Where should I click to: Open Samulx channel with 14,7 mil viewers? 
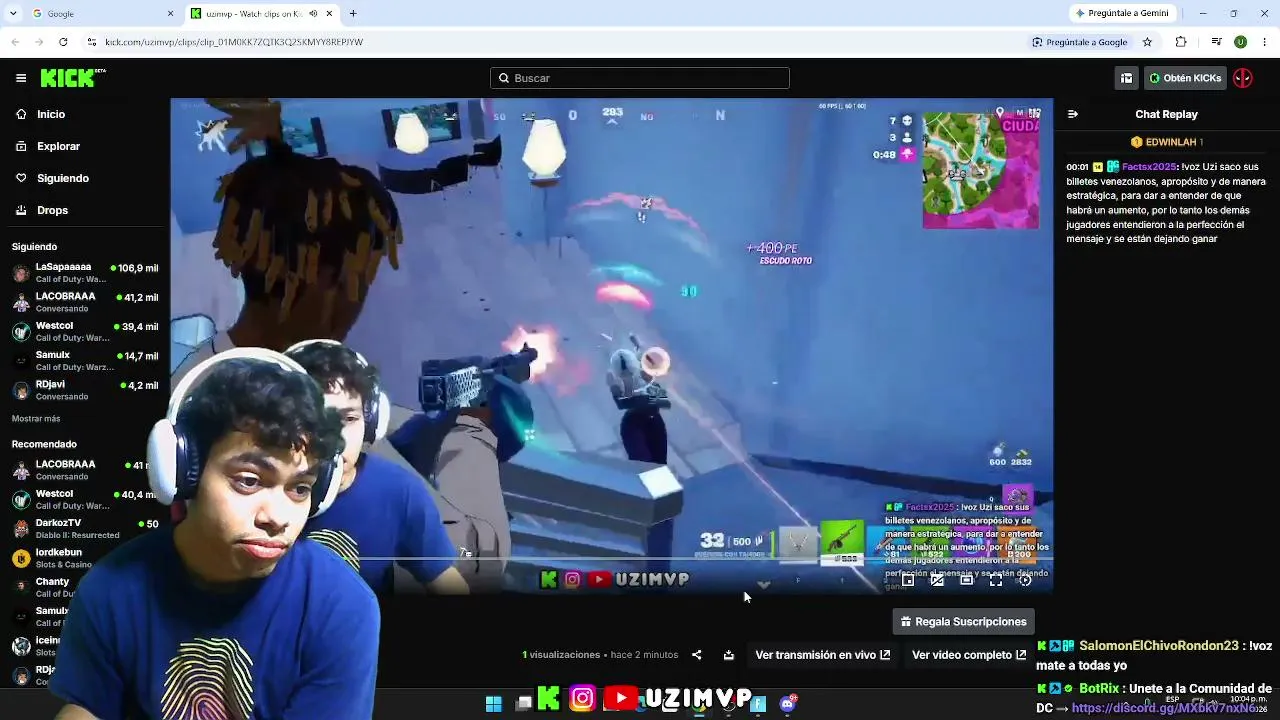coord(85,361)
